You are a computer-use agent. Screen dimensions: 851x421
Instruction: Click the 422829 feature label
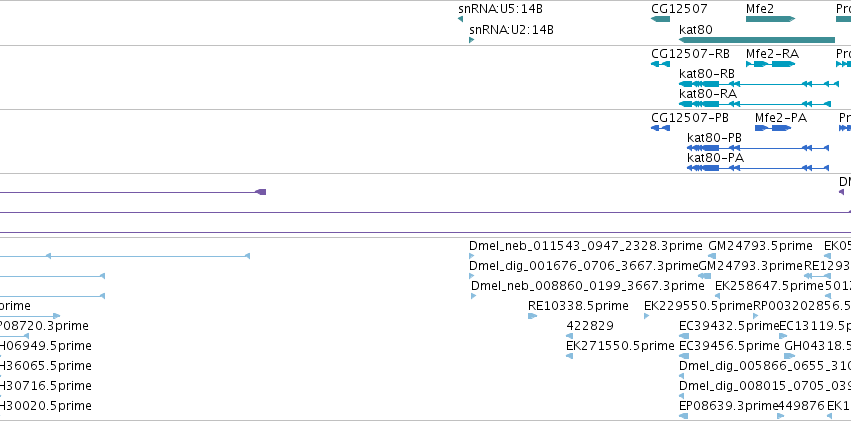pos(590,326)
